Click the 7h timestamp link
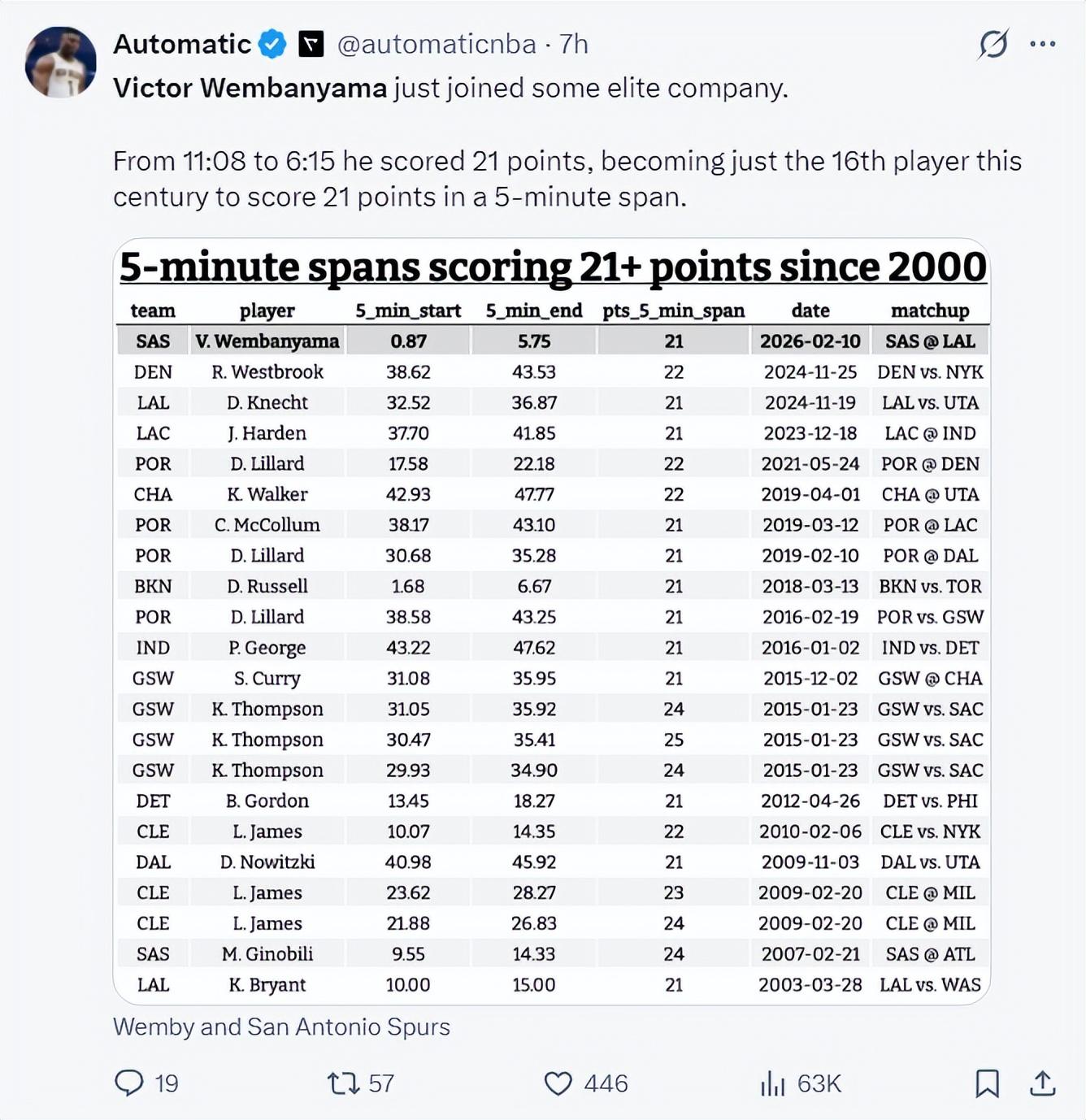 click(574, 44)
